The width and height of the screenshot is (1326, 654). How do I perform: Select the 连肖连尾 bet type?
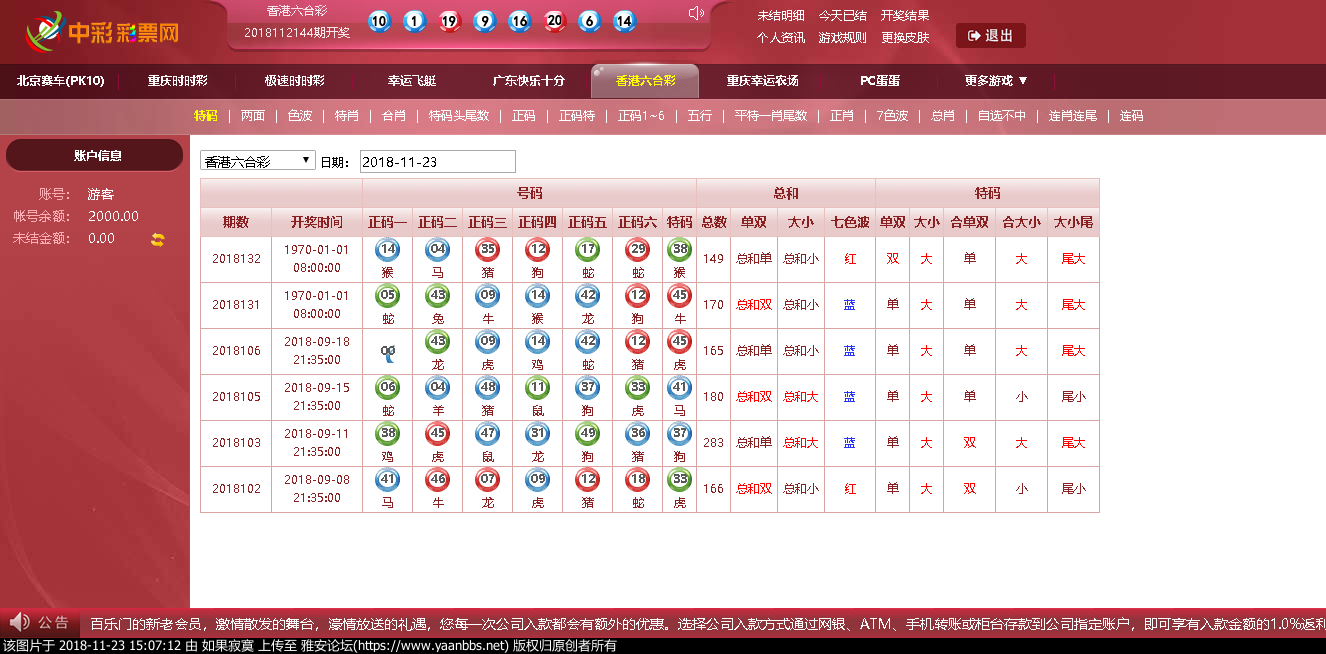(1073, 116)
